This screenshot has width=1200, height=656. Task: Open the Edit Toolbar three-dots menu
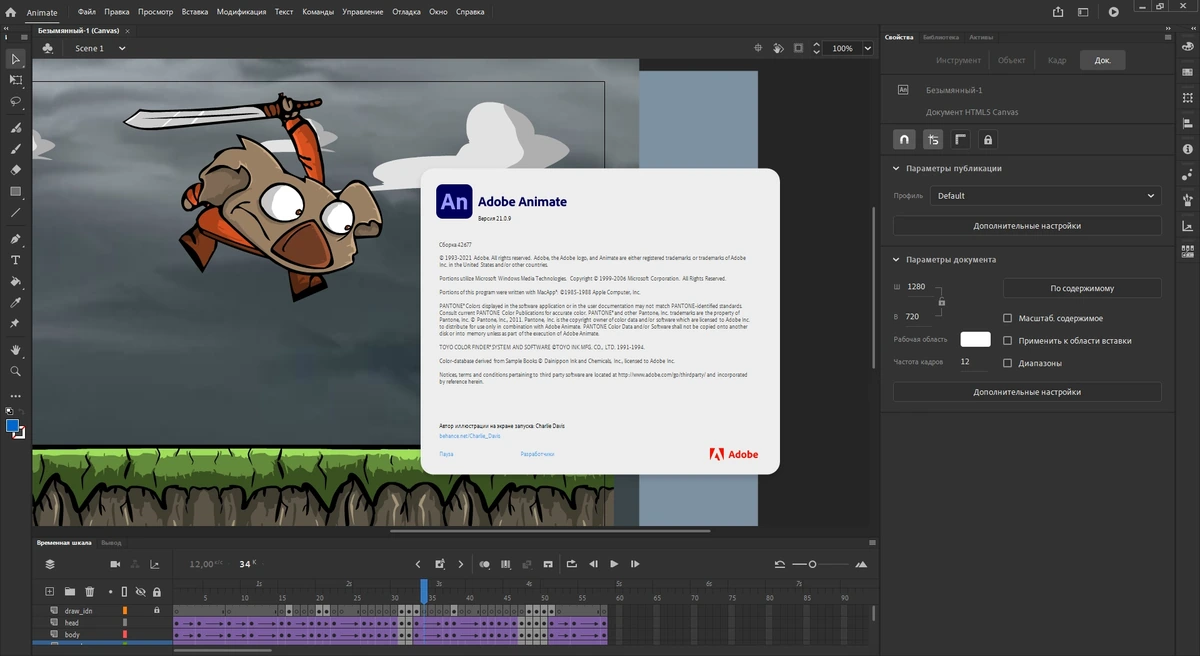pos(15,396)
